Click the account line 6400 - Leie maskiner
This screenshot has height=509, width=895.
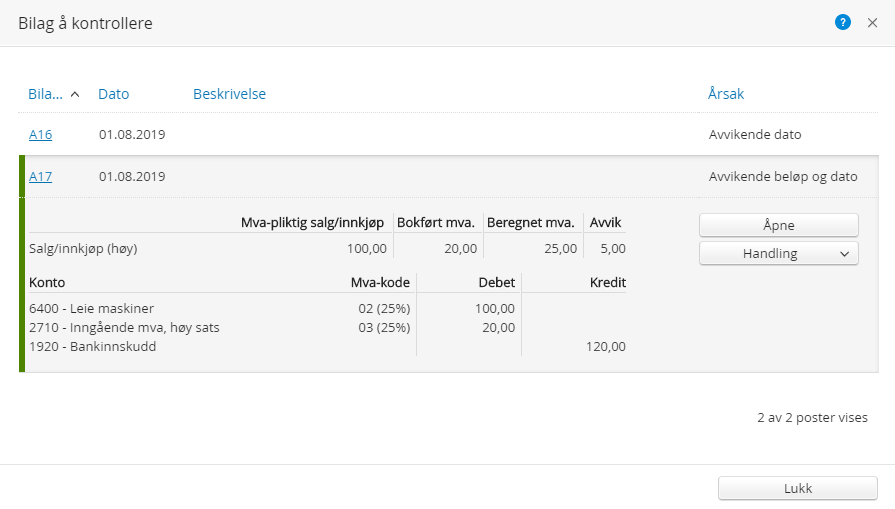pyautogui.click(x=92, y=308)
